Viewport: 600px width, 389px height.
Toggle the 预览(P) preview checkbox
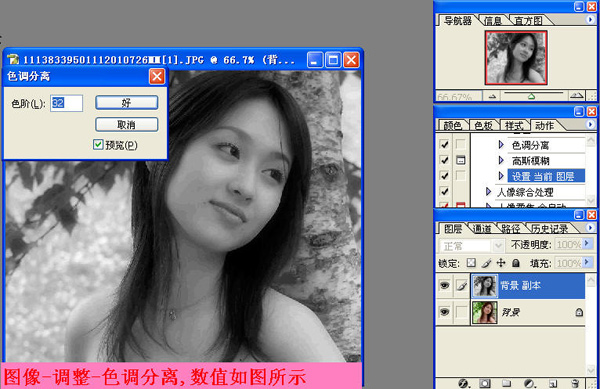[98, 144]
